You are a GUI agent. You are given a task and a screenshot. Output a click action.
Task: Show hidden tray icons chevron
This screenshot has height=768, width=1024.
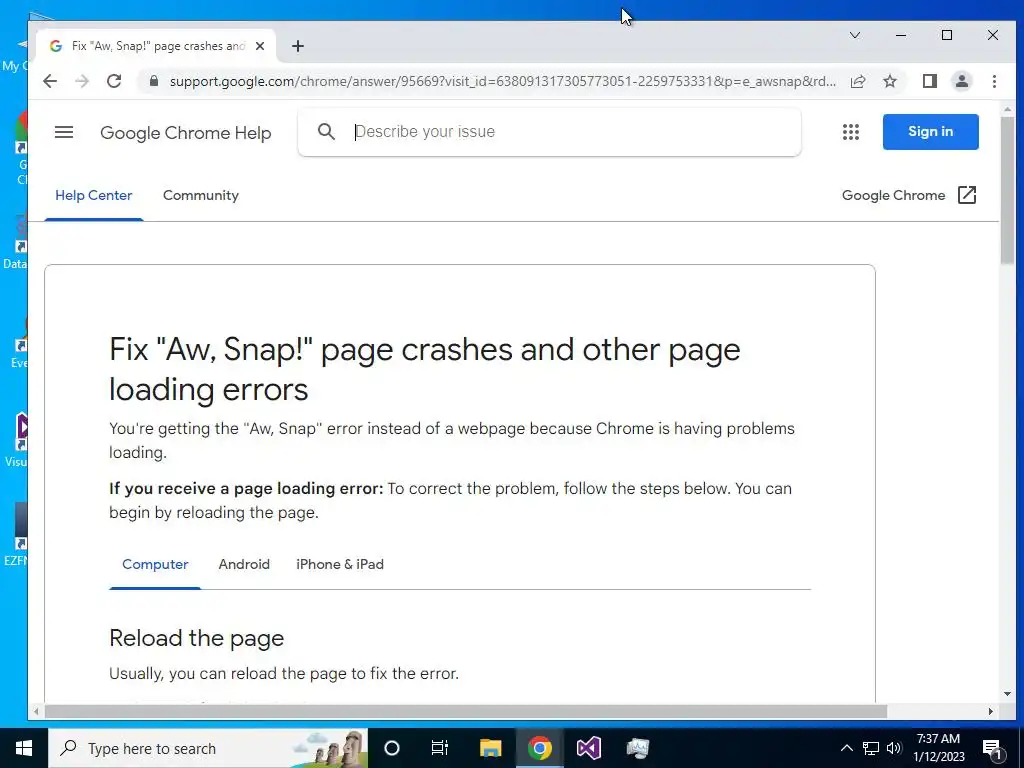click(846, 748)
